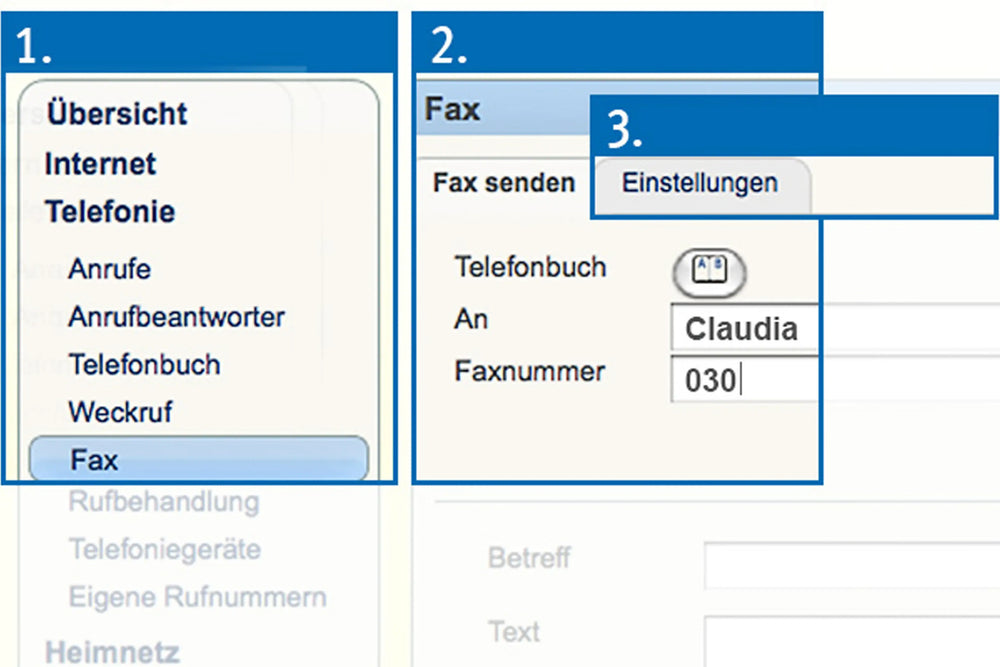Open the Rufbehandlung sidebar entry
Image resolution: width=1000 pixels, height=667 pixels.
tap(163, 502)
